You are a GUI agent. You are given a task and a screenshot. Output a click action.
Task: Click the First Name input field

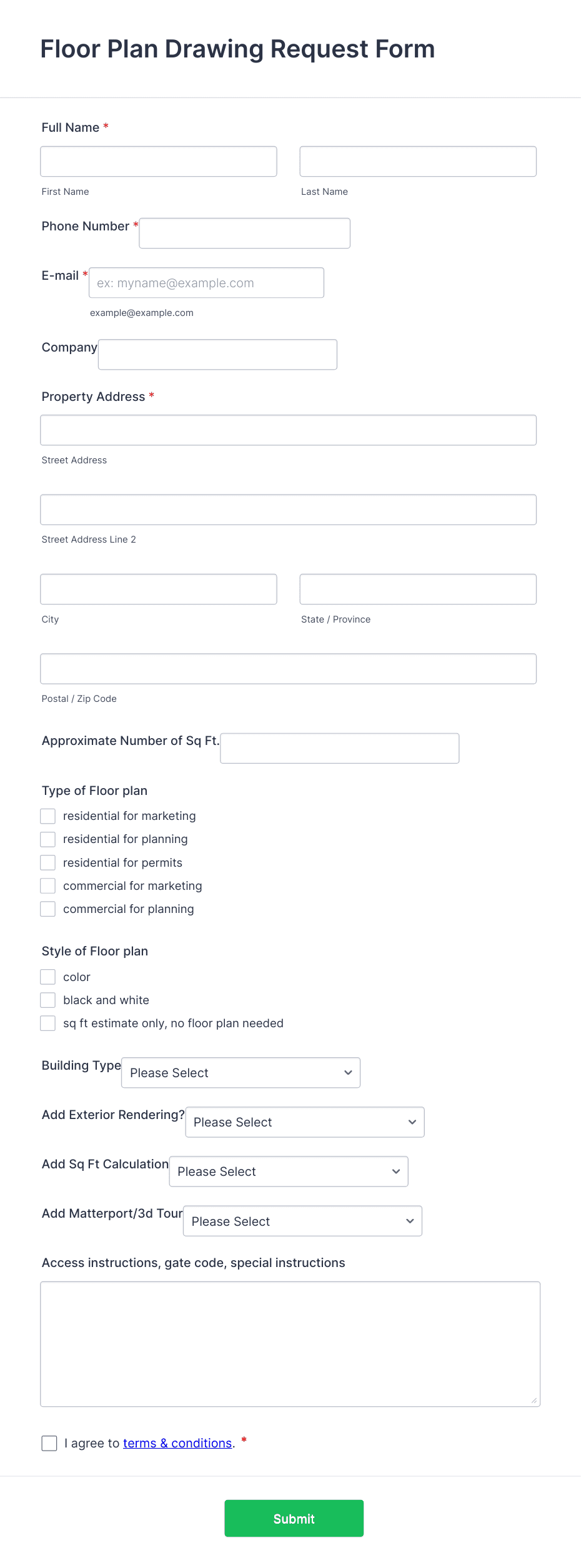point(158,160)
